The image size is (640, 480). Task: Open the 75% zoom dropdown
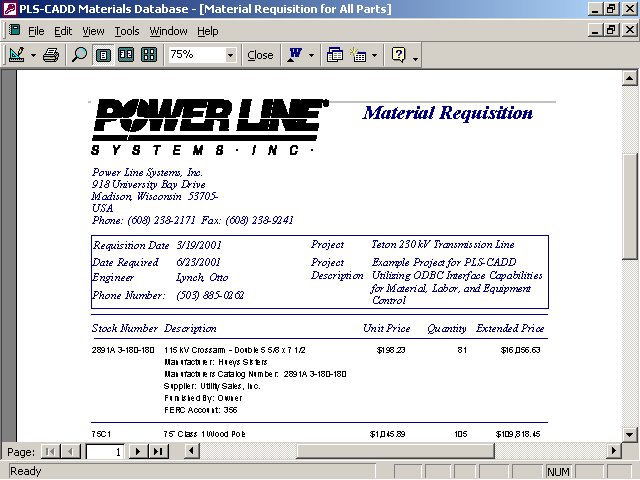(x=231, y=55)
